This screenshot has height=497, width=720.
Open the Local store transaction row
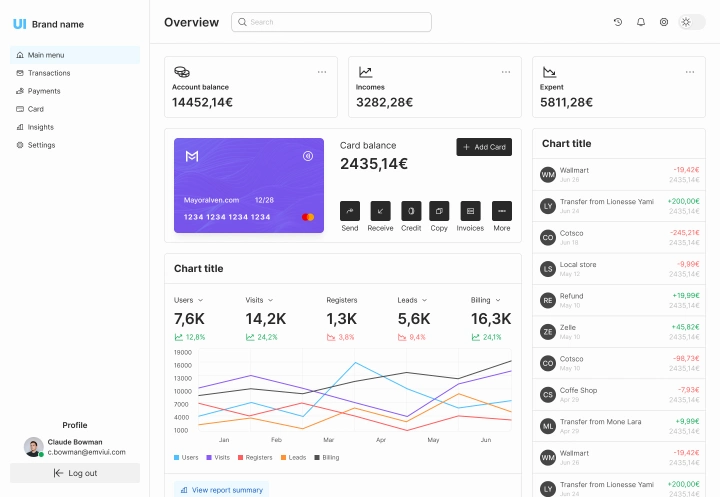tap(619, 269)
